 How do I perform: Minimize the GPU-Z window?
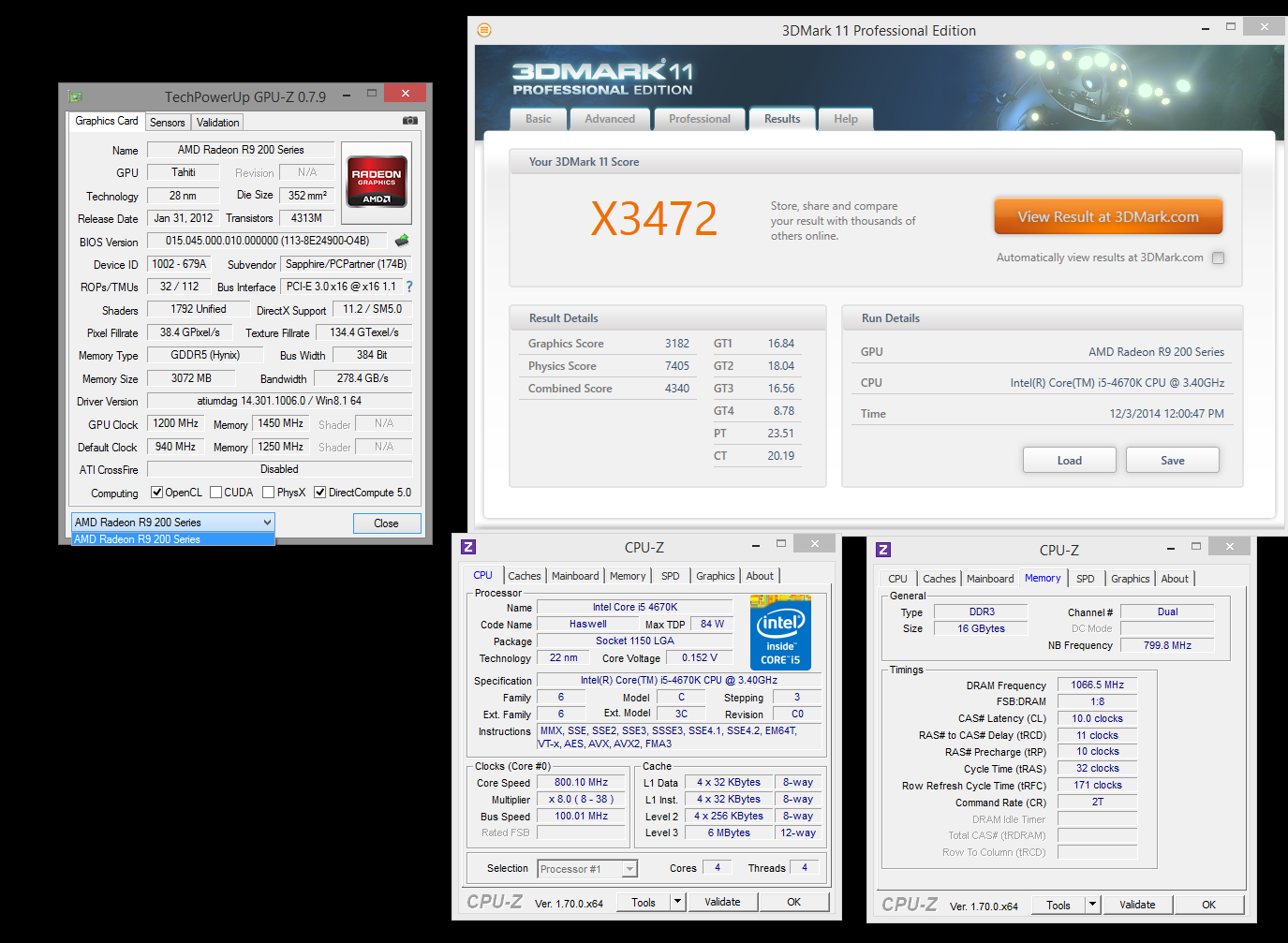pos(347,94)
